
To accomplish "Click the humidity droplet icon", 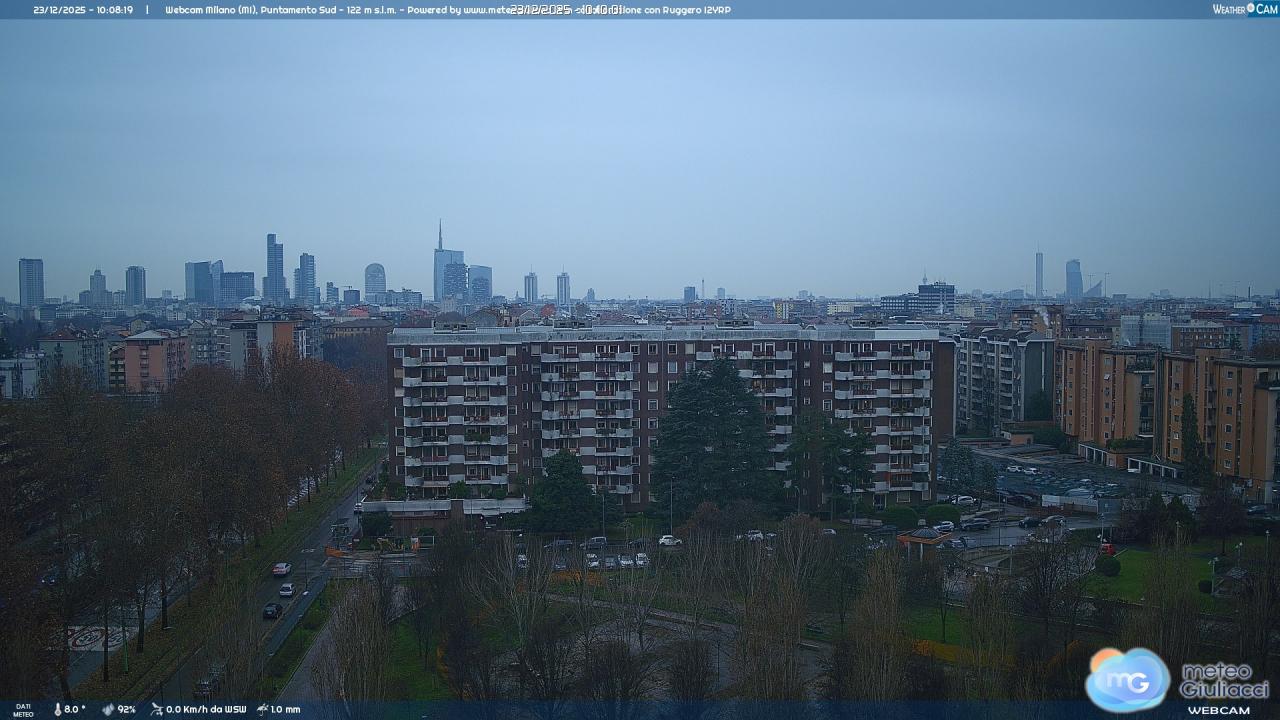I will pyautogui.click(x=108, y=709).
